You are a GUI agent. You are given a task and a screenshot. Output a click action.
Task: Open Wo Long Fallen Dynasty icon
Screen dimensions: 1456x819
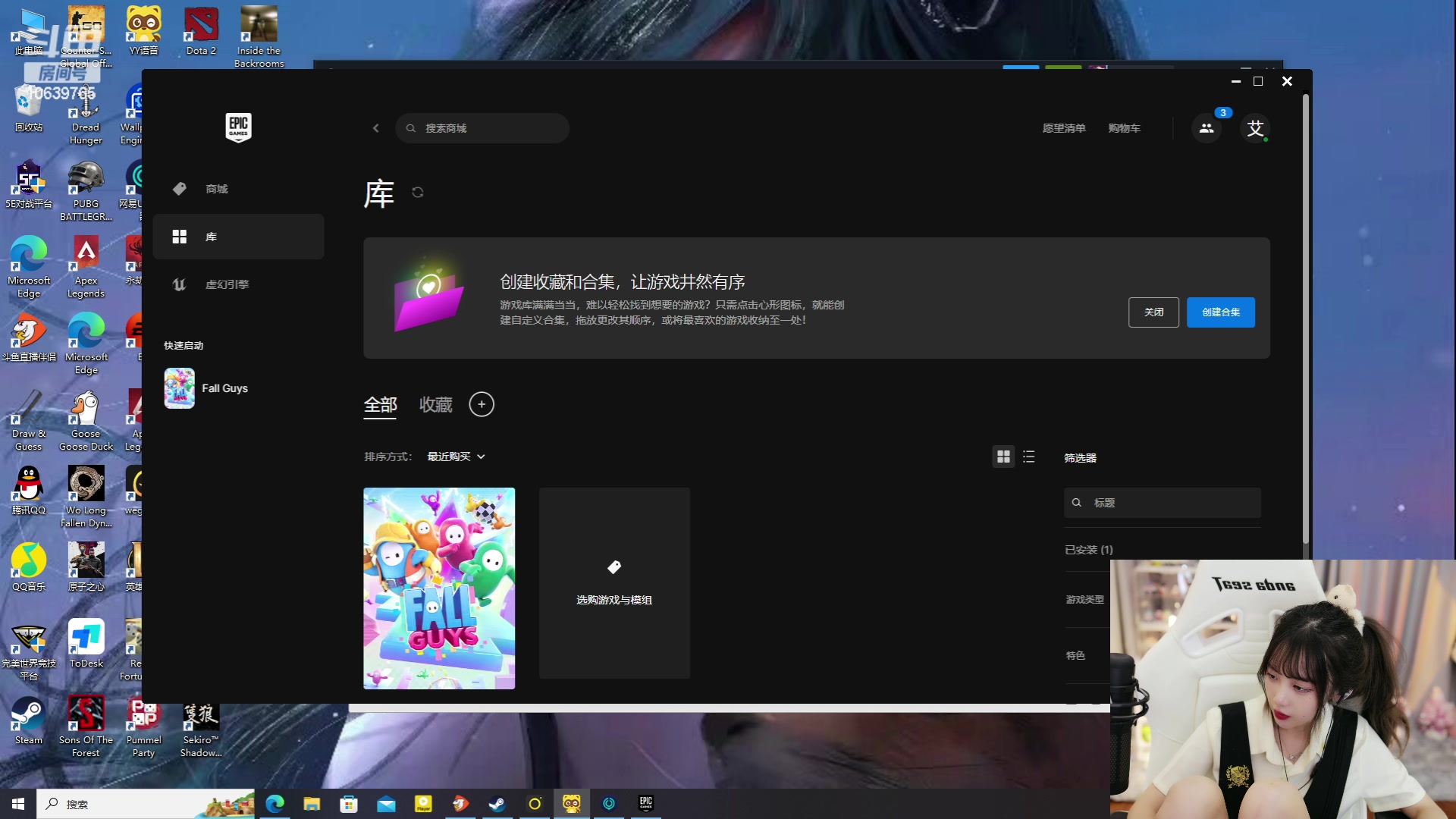coord(86,497)
